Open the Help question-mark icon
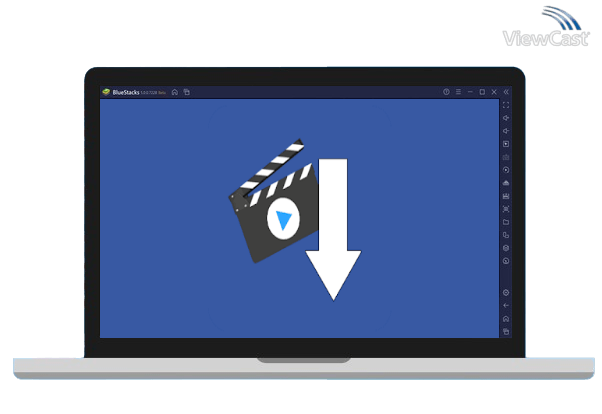Image resolution: width=602 pixels, height=414 pixels. [x=446, y=92]
